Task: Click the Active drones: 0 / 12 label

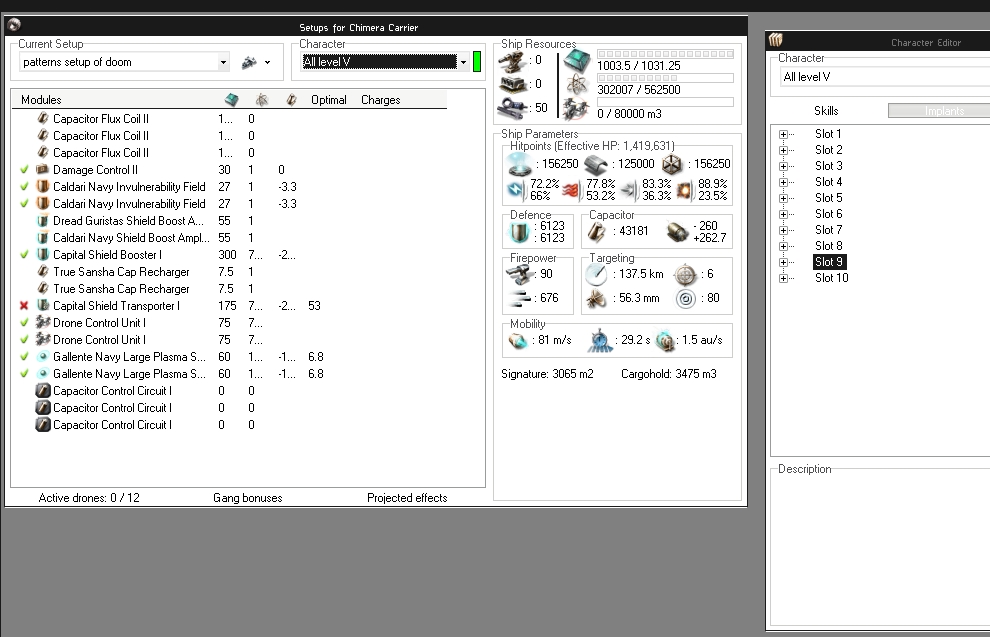Action: 89,498
